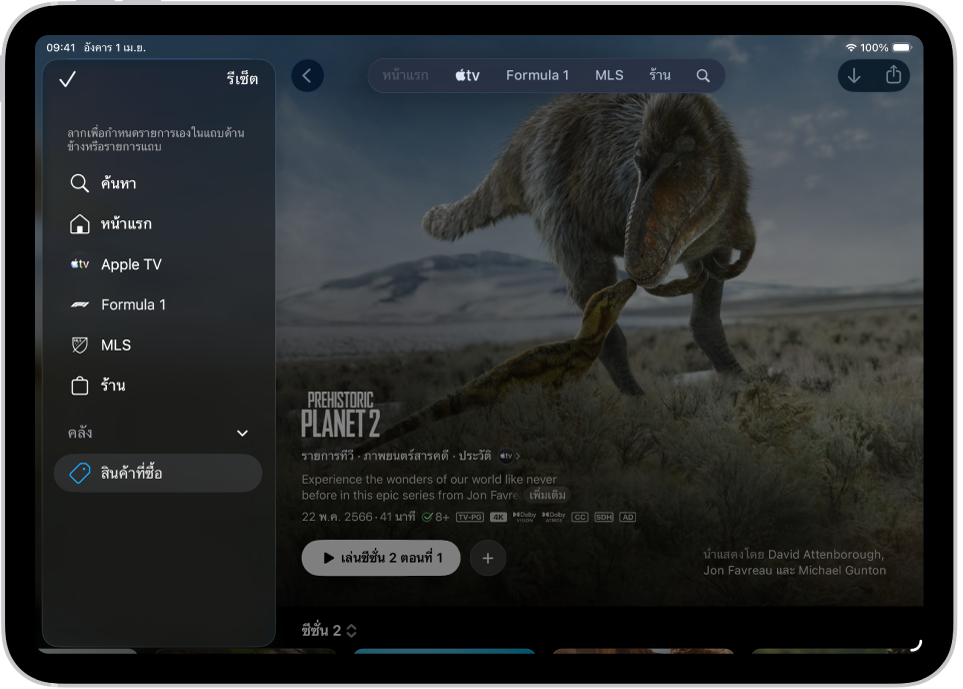Tap the search magnifier in top bar

click(x=703, y=76)
